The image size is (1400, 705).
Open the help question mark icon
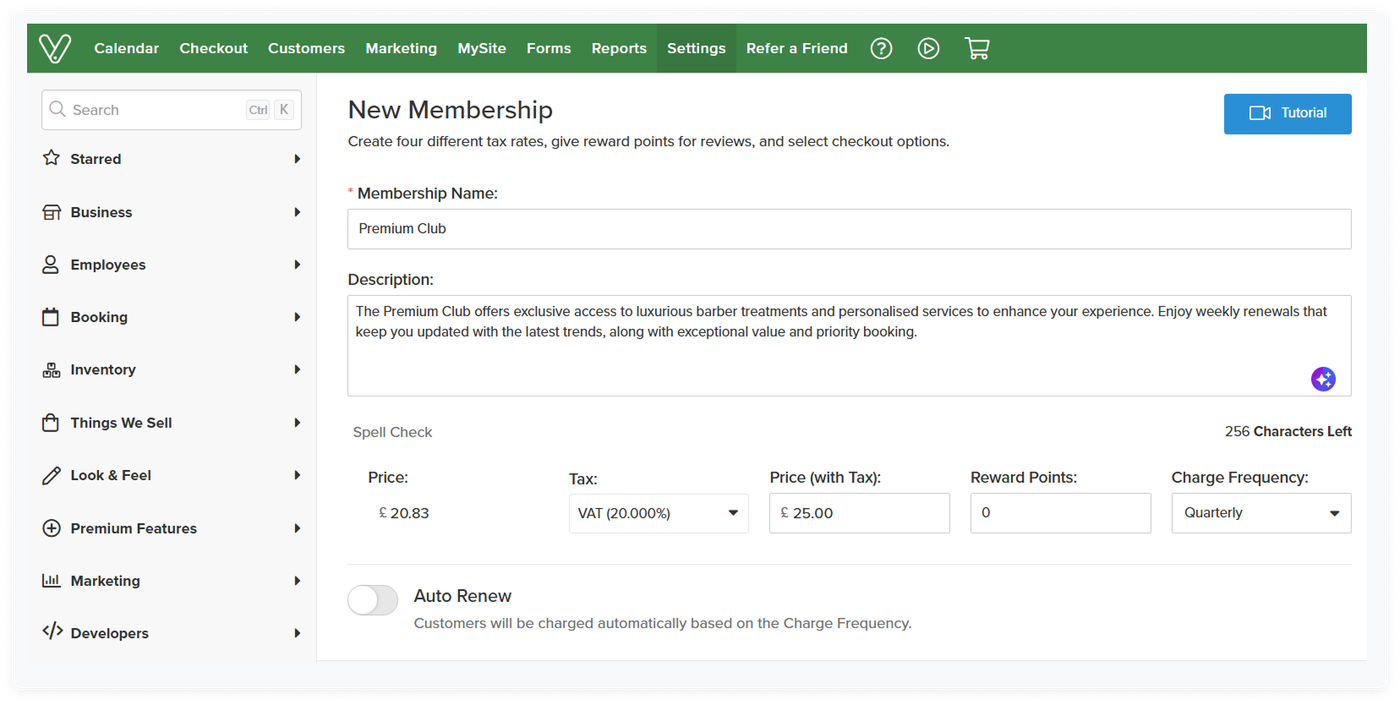(881, 47)
